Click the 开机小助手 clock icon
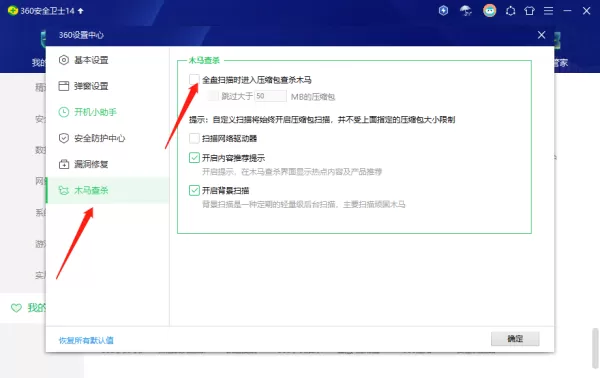The image size is (600, 378). (64, 112)
